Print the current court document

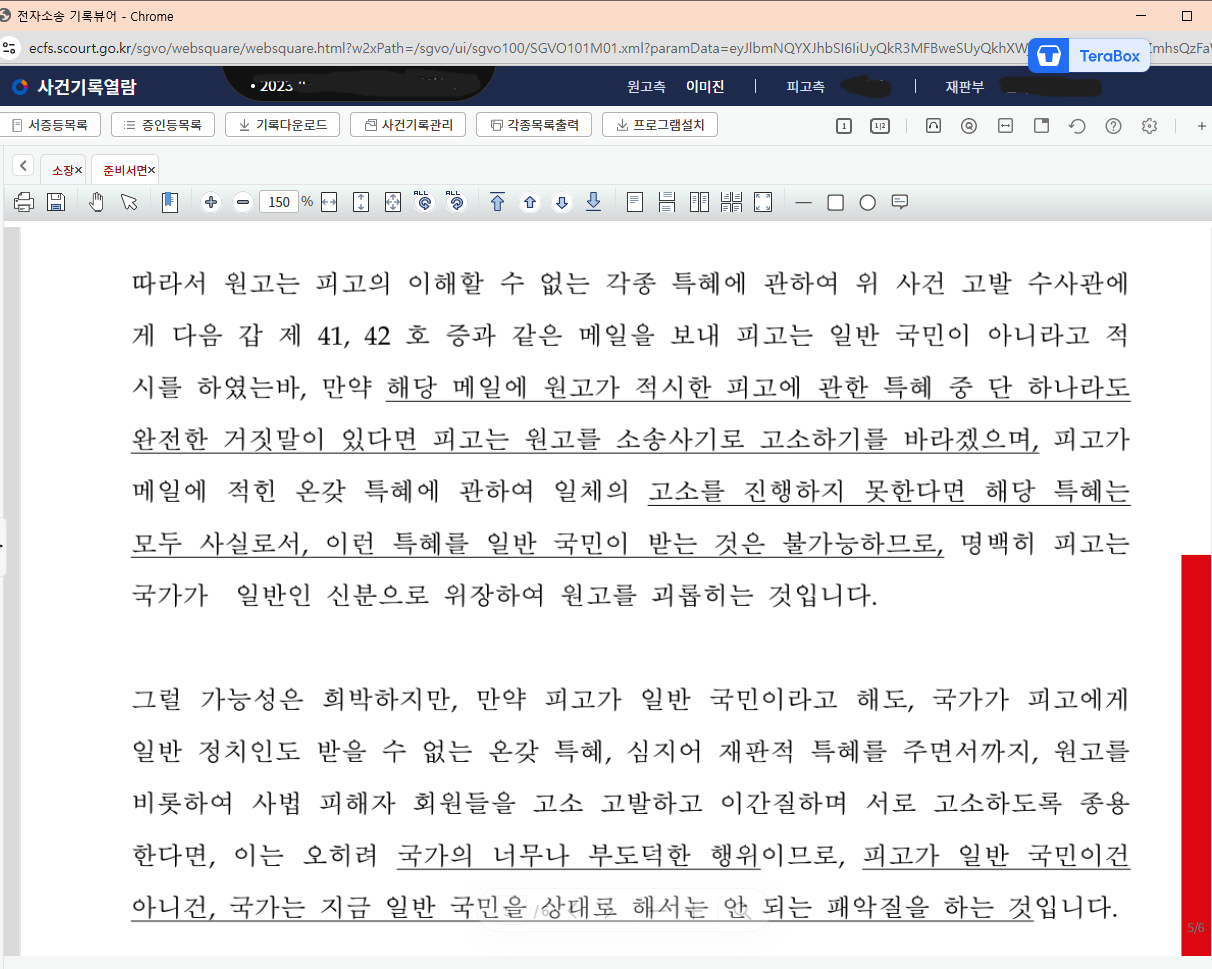click(23, 201)
